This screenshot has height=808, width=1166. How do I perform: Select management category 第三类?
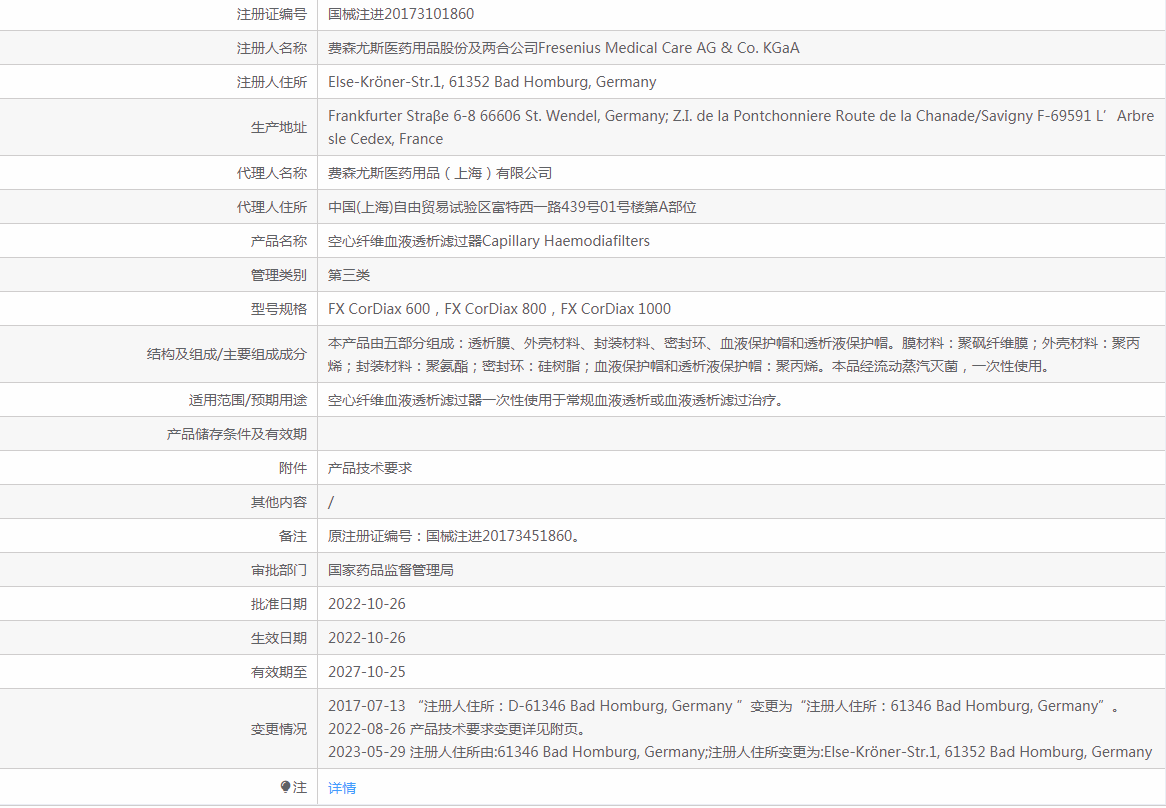(x=349, y=276)
